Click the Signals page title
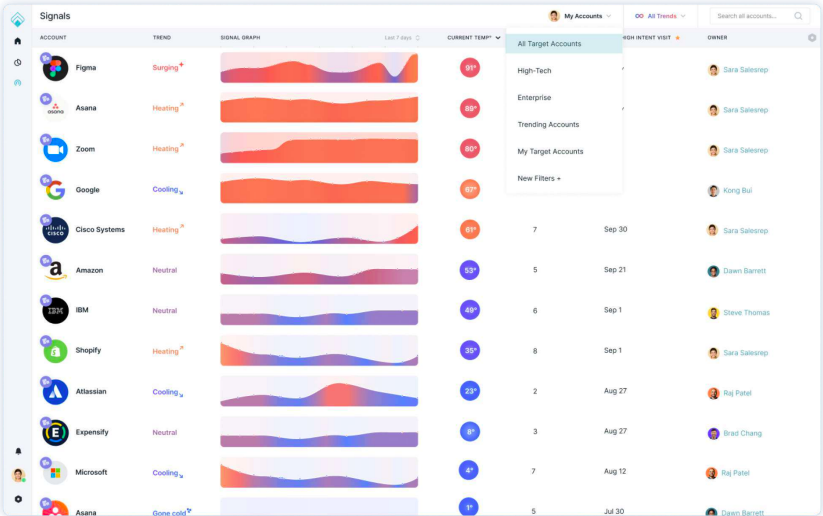The height and width of the screenshot is (516, 823). 55,16
